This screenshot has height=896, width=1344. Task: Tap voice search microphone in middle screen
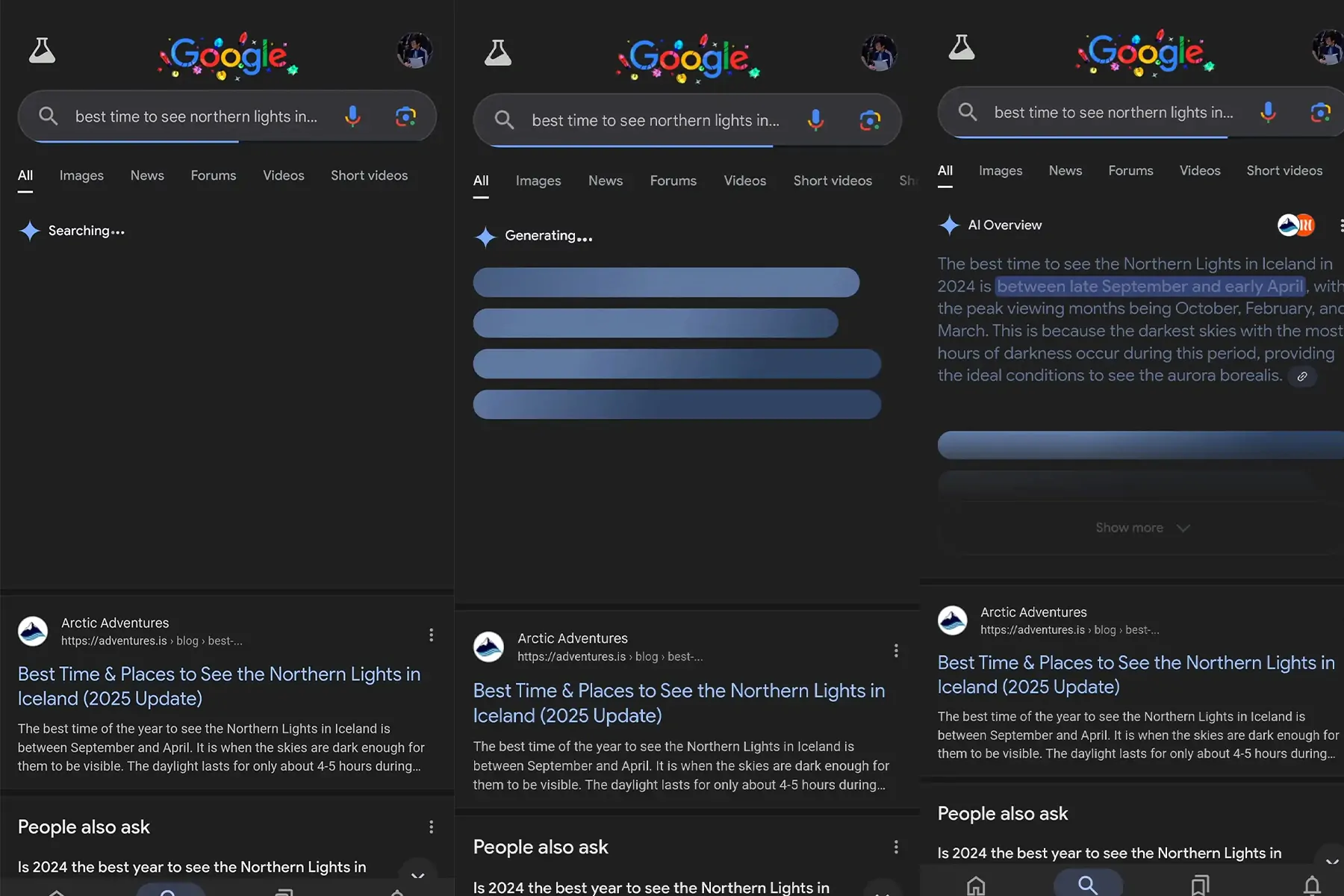(x=815, y=120)
